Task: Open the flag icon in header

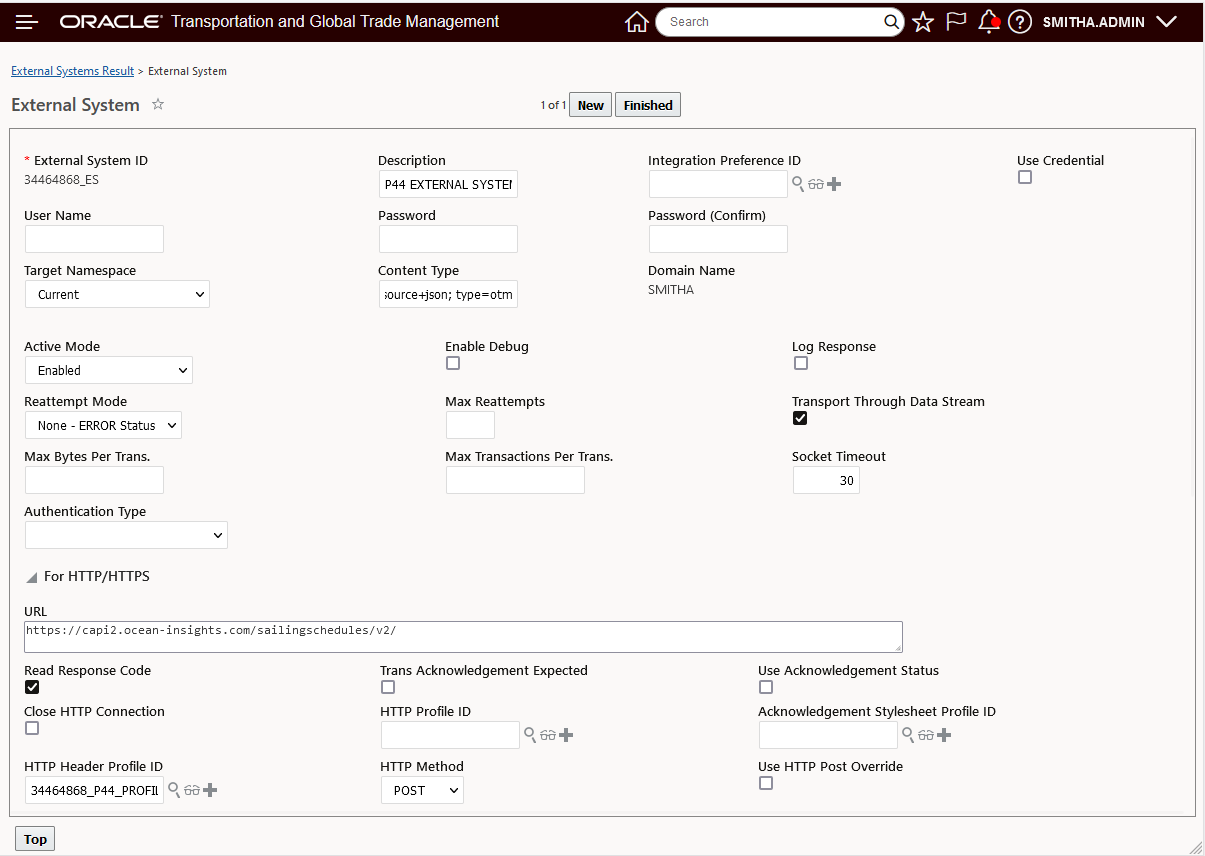Action: tap(956, 22)
